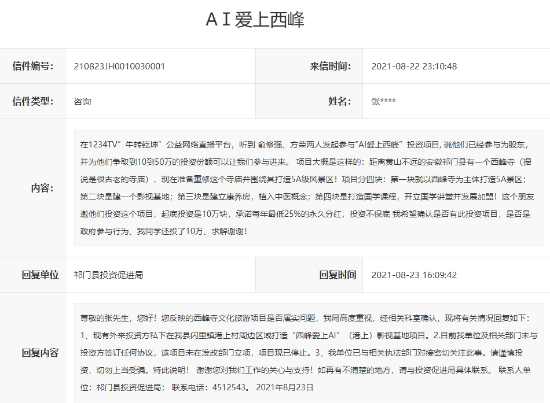Click the 信件类型 label cell
The image size is (550, 403).
(33, 101)
